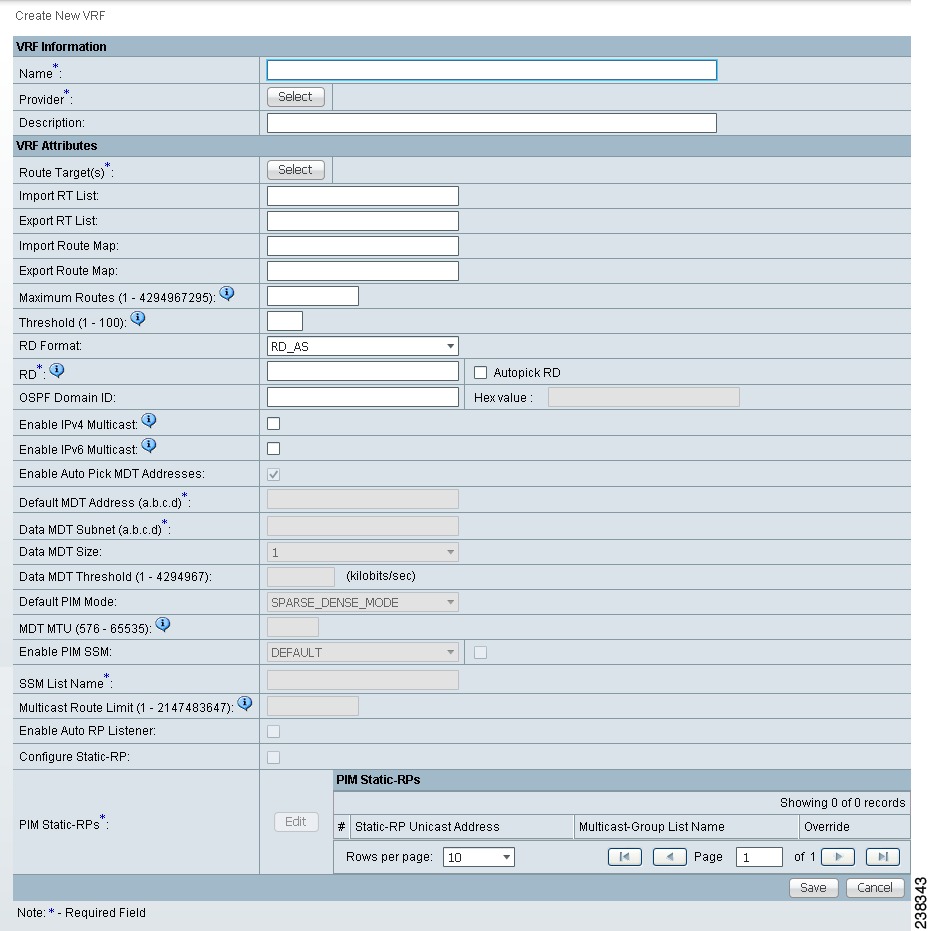Image resolution: width=929 pixels, height=931 pixels.
Task: Click the # column header
Action: click(341, 826)
